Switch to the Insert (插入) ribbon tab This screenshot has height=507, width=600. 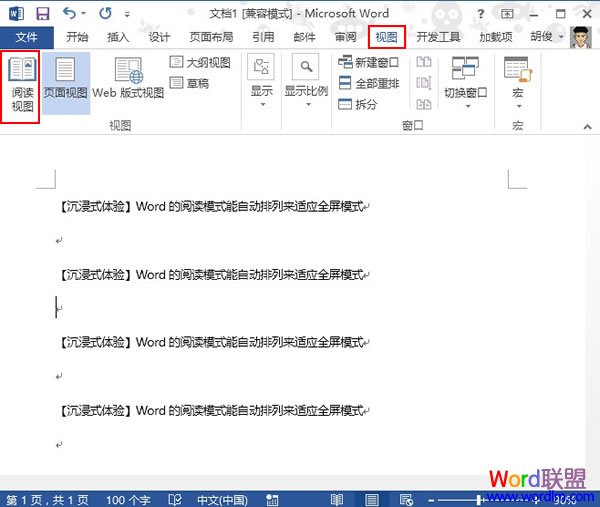pyautogui.click(x=118, y=37)
